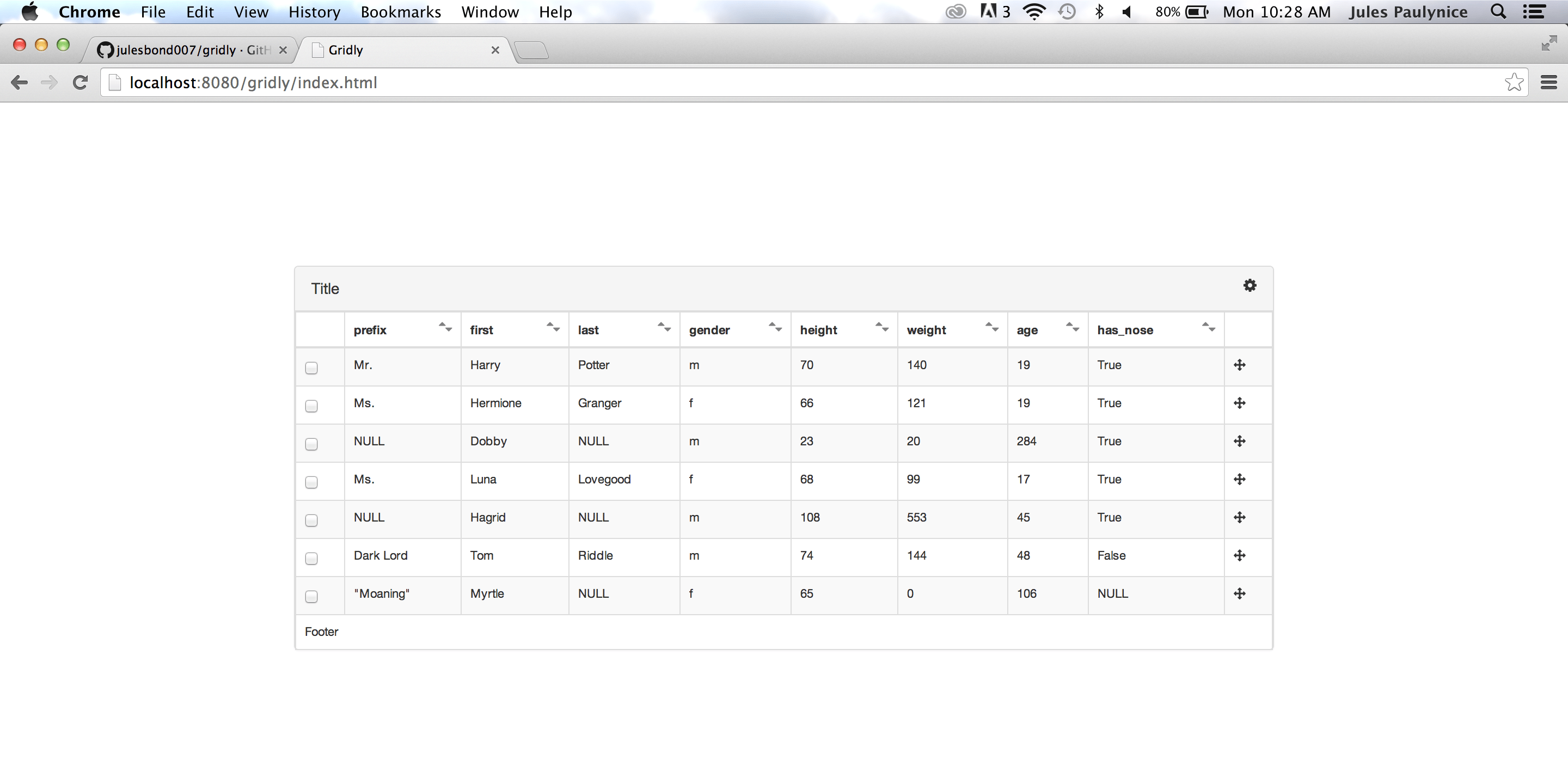
Task: Click the move handle on Harry Potter's row
Action: coord(1241,365)
